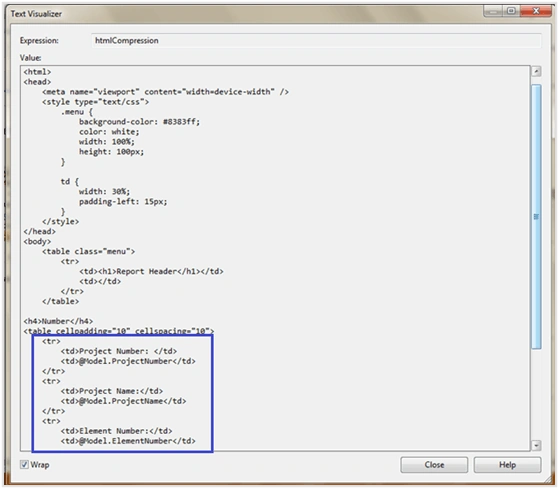Click the table cellpadding="10" line

point(119,331)
